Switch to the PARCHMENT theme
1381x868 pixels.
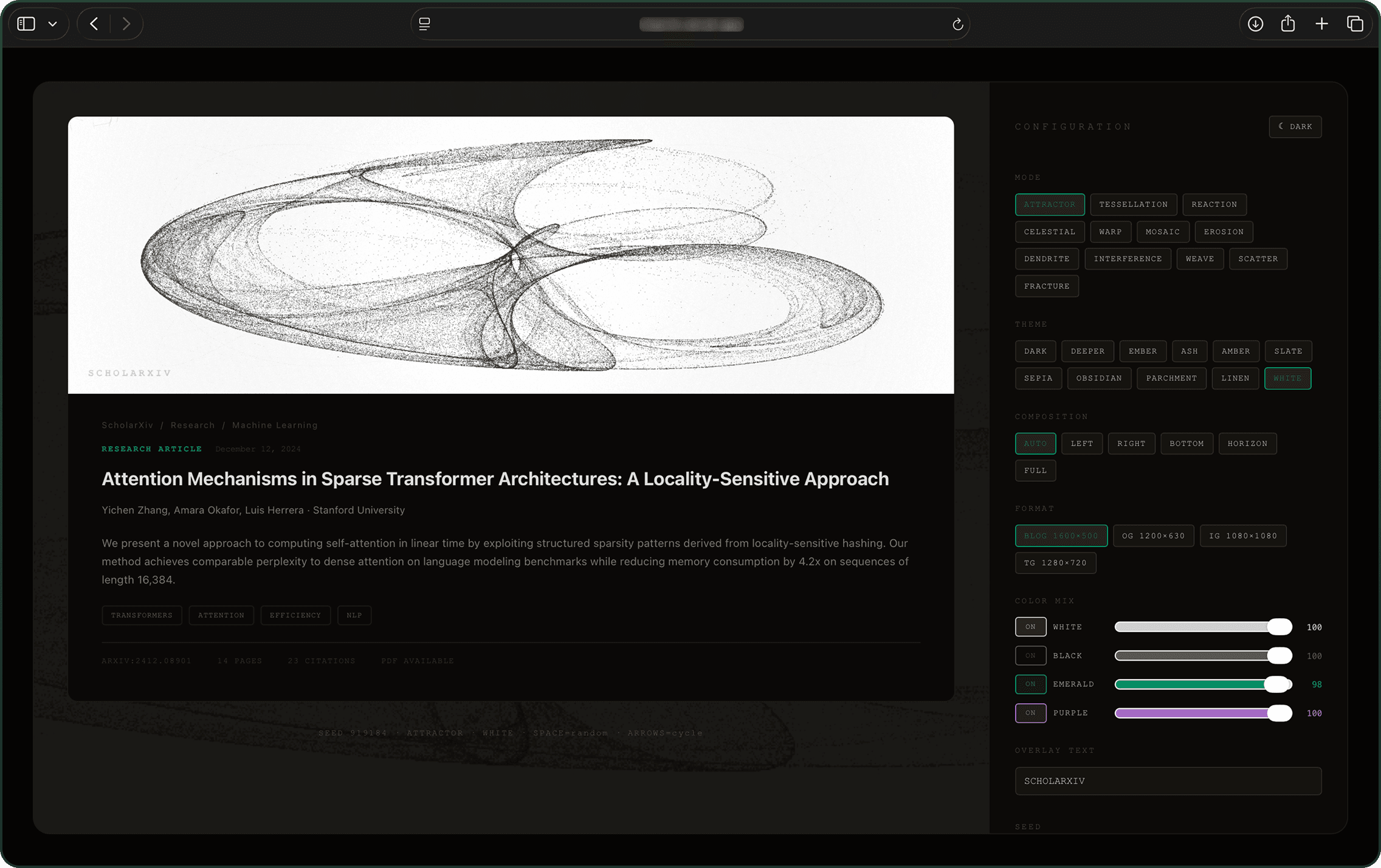click(1171, 379)
